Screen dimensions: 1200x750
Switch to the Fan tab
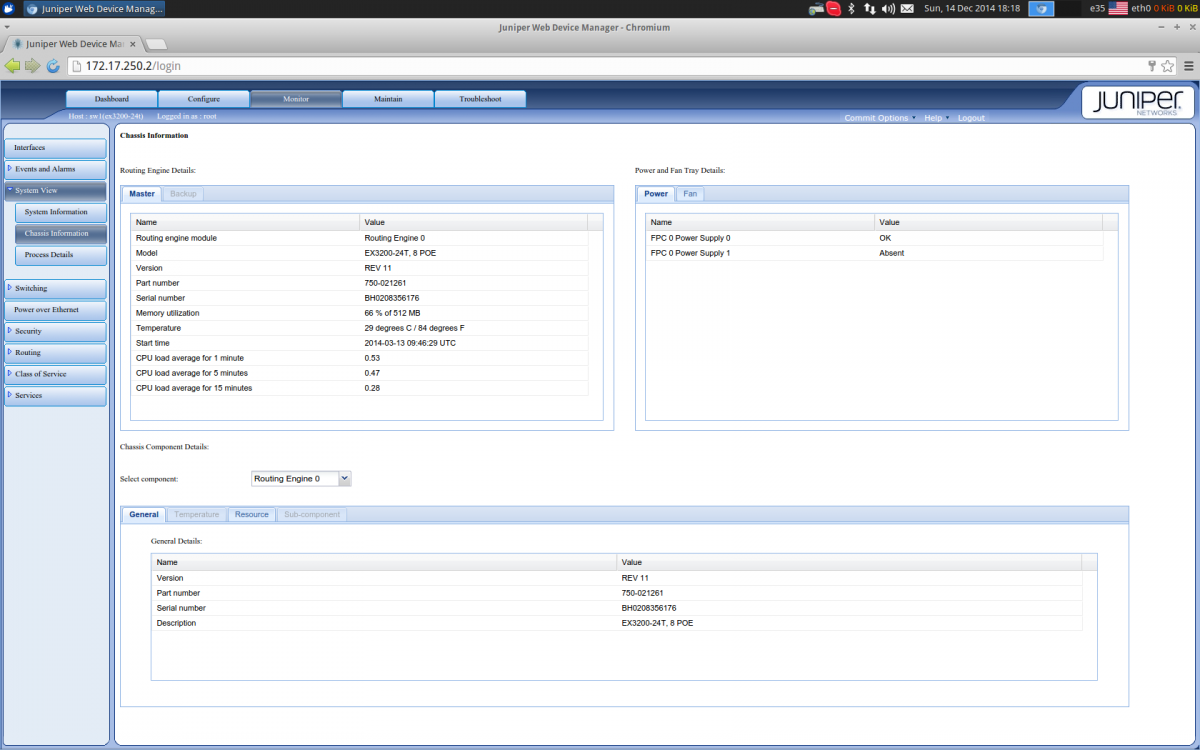(690, 193)
